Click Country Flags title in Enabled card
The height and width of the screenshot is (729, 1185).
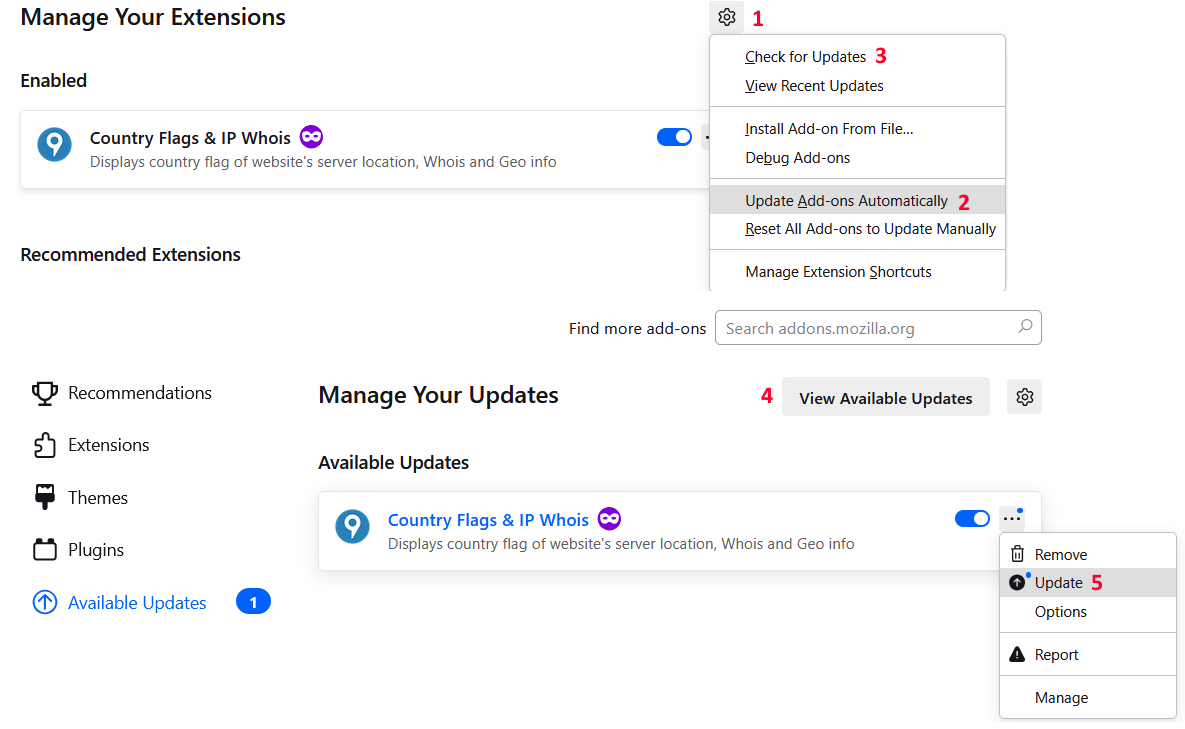190,137
